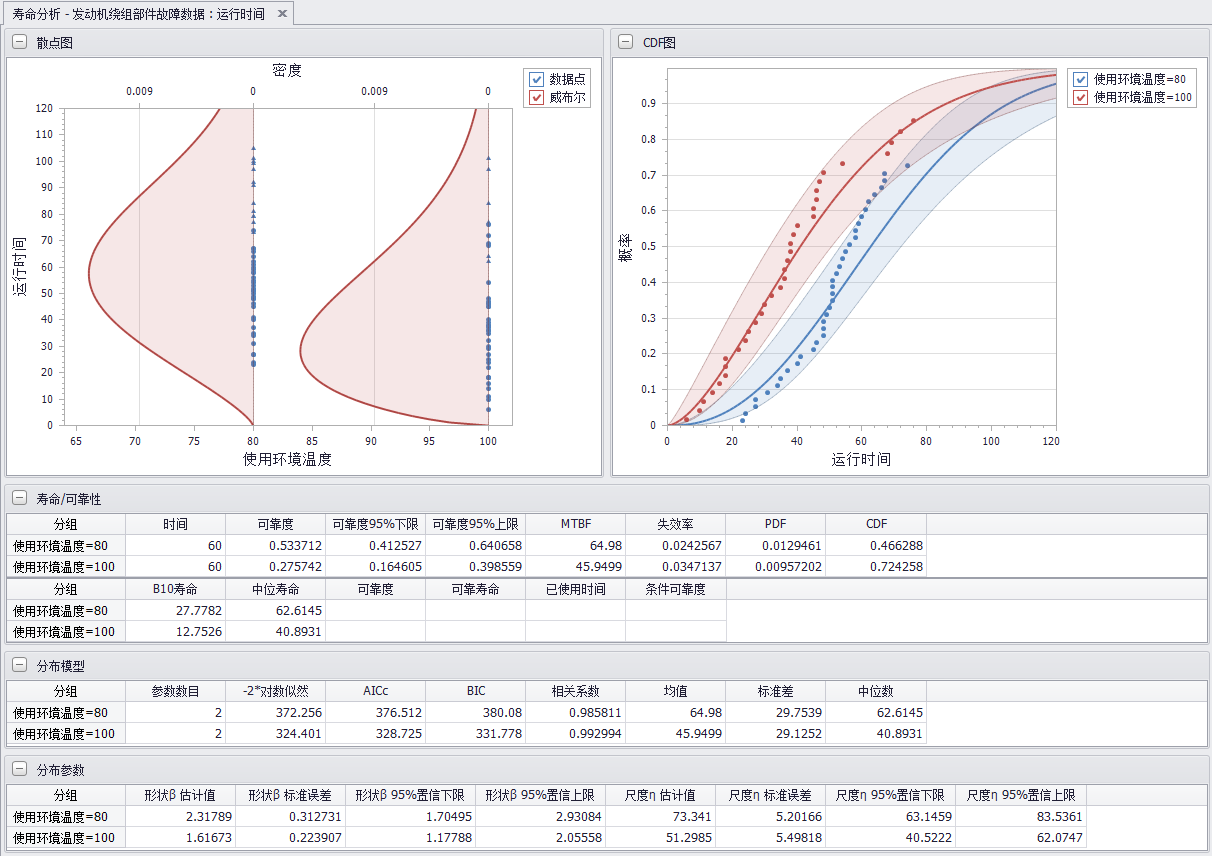Uncheck the 威布尔 legend checkbox

(x=537, y=98)
